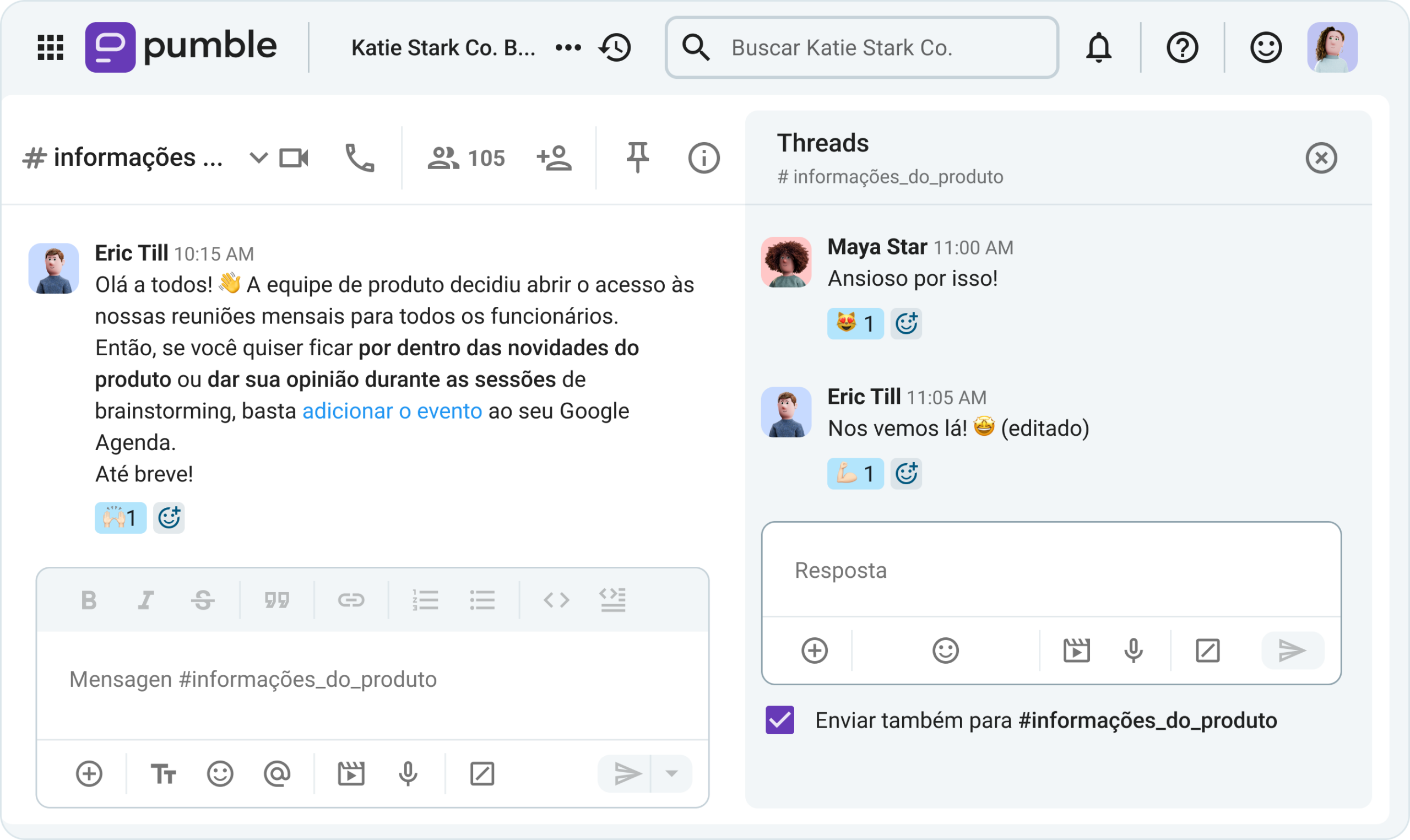The height and width of the screenshot is (840, 1410).
Task: Insert a hyperlink in message
Action: [x=351, y=600]
